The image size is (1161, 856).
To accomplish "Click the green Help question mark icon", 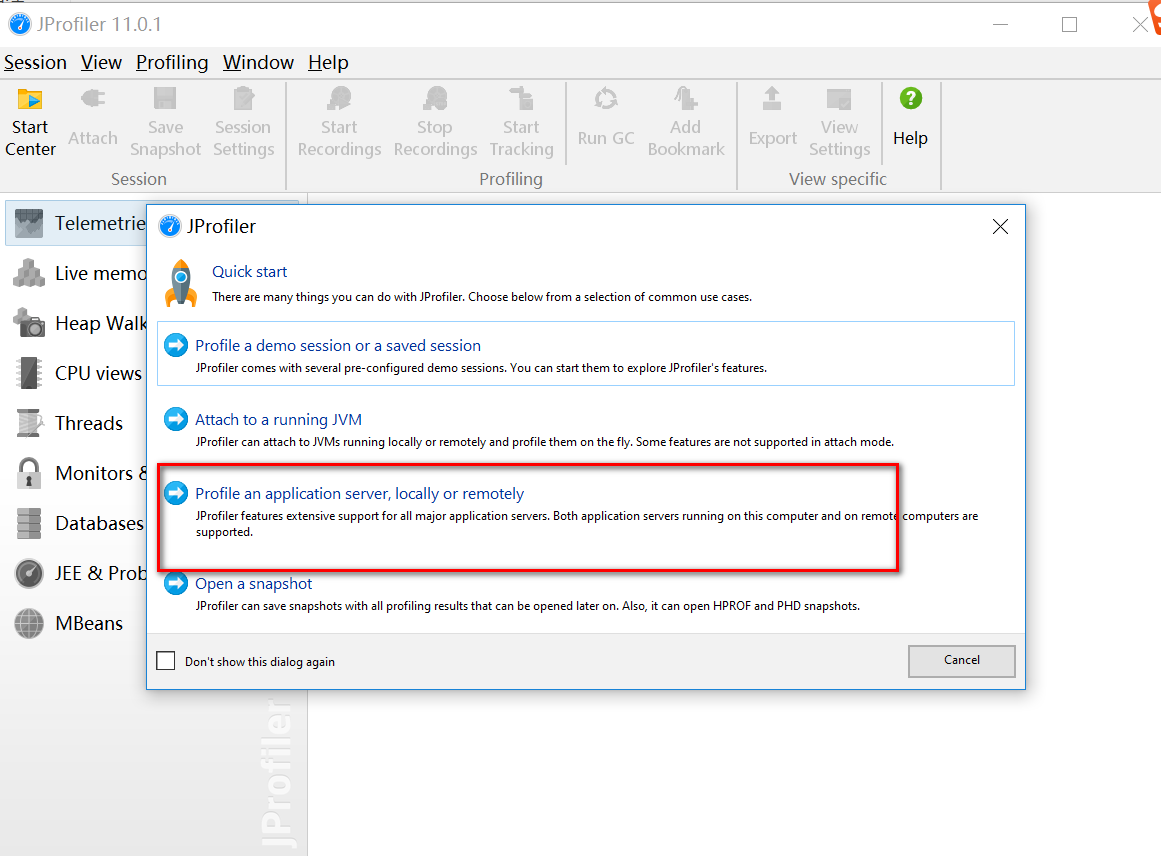I will [911, 98].
